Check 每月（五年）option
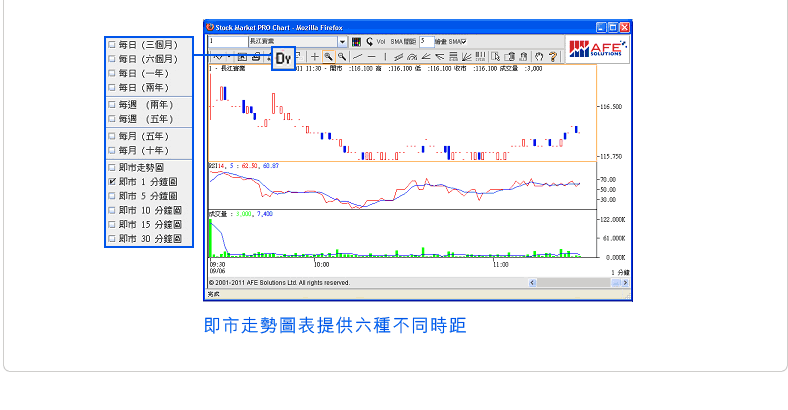 (x=112, y=136)
